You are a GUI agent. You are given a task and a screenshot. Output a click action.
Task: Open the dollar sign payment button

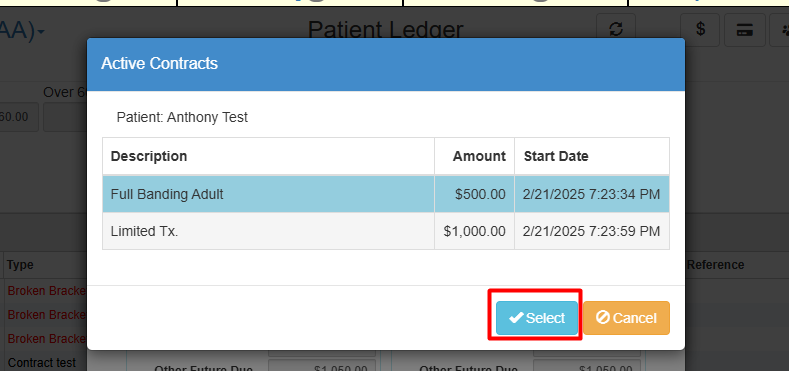[x=700, y=30]
